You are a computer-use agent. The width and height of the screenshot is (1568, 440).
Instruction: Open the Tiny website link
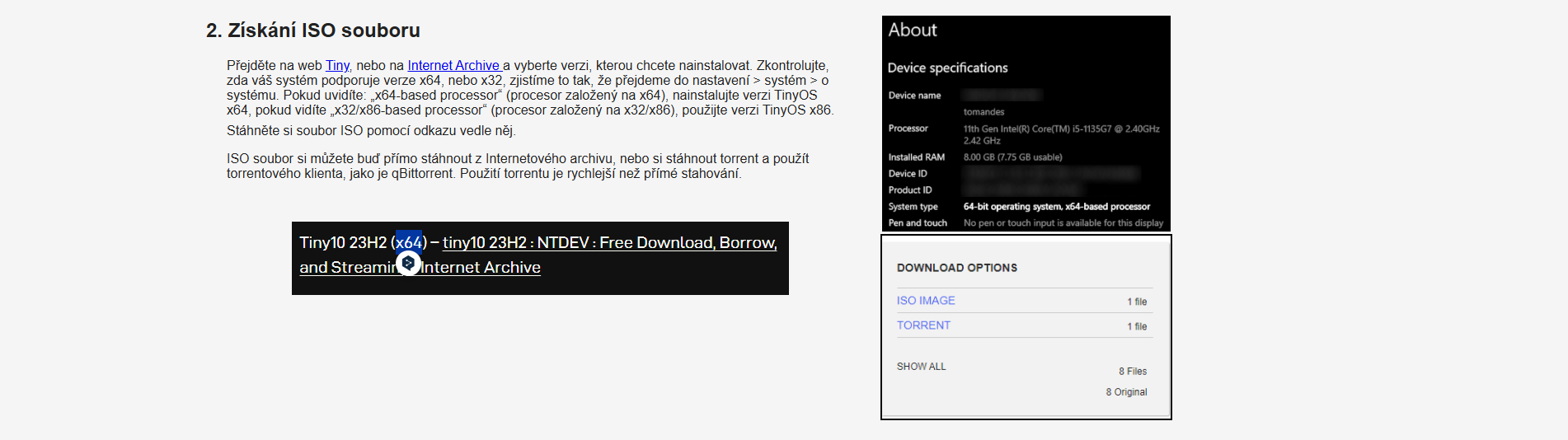coord(337,66)
